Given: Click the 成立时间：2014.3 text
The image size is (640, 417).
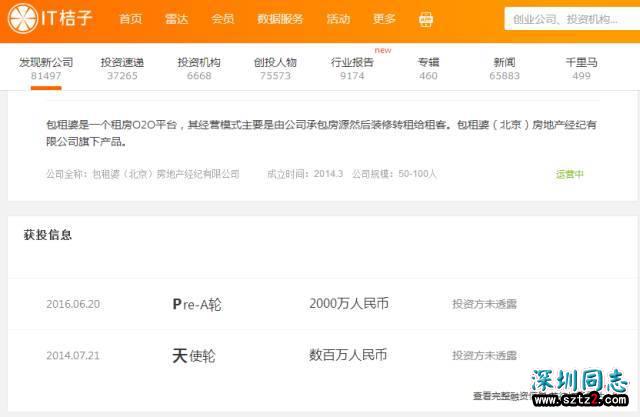Looking at the screenshot, I should tap(305, 174).
